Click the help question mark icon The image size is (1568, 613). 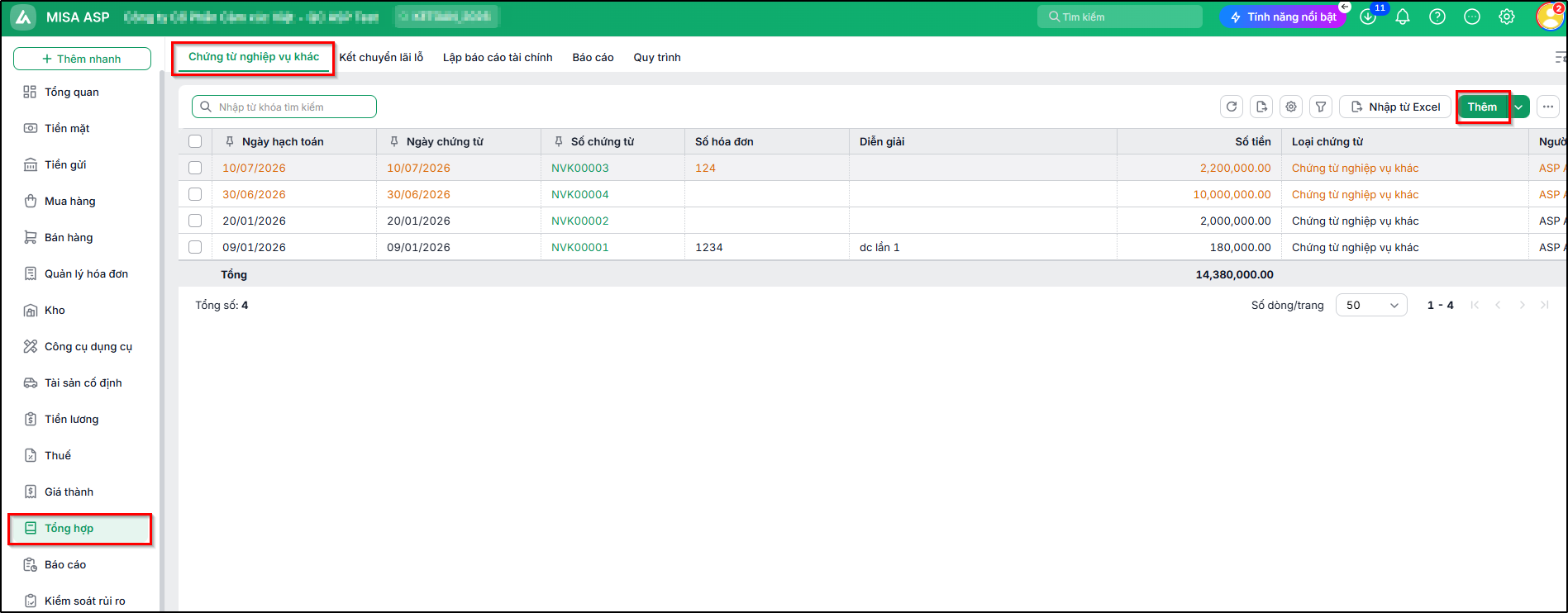click(x=1437, y=17)
